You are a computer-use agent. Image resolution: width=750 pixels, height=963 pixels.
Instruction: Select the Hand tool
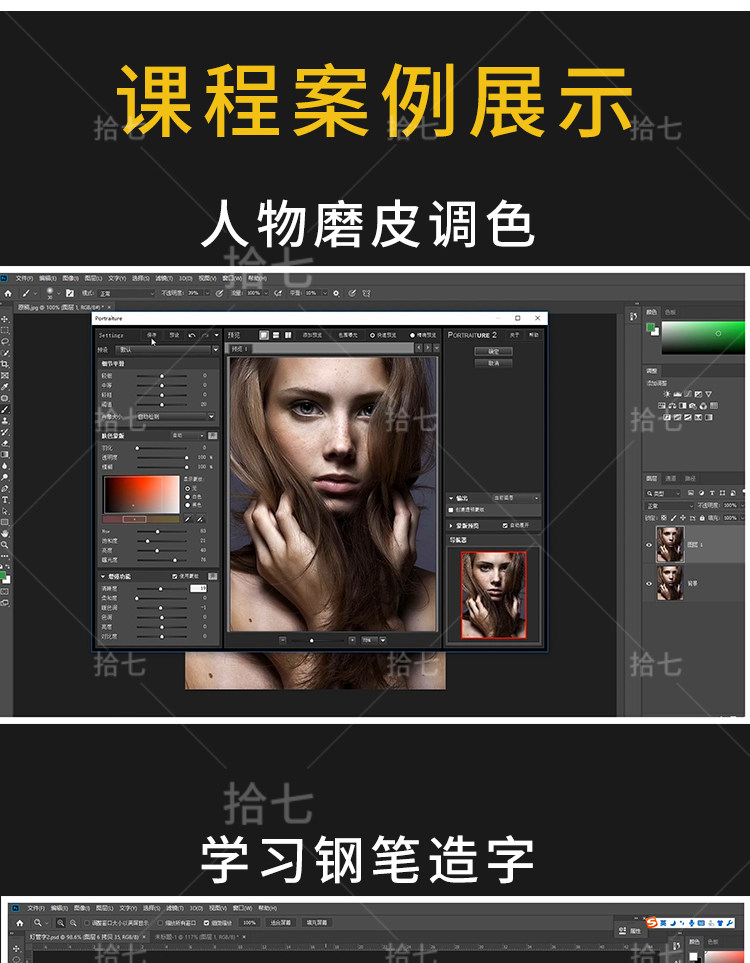tap(5, 534)
